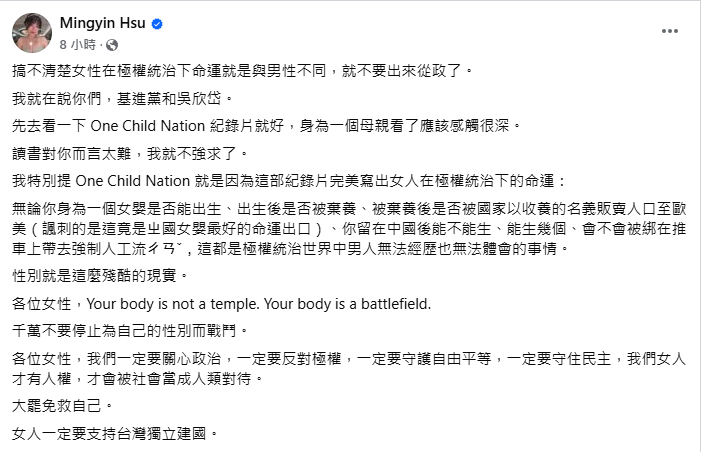701x452 pixels.
Task: Click the line 大罷免救自己
Action: (63, 406)
